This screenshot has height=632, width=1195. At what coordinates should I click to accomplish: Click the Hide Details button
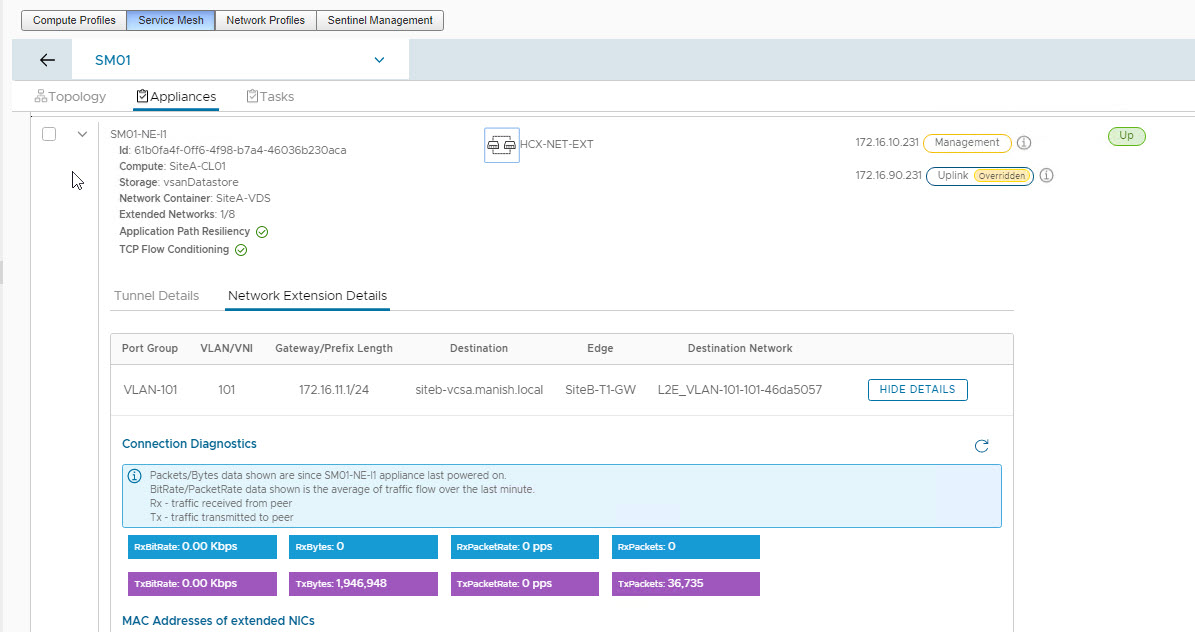click(x=917, y=389)
